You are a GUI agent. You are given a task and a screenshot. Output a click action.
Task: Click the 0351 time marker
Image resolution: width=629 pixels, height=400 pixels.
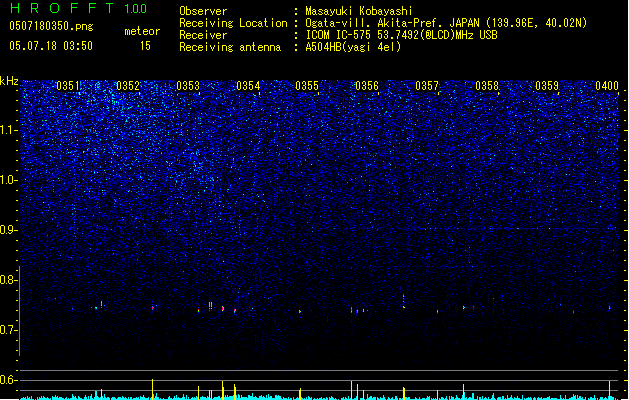68,86
